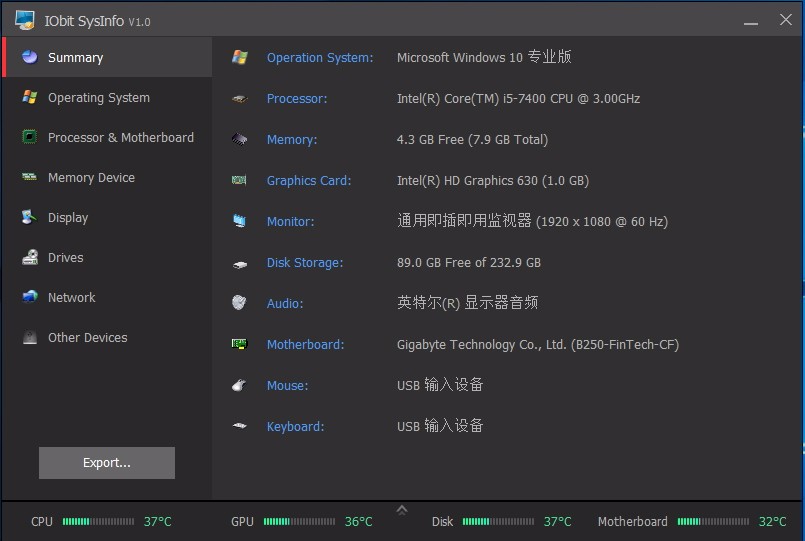Click the Motherboard summary link
805x541 pixels.
coord(306,345)
